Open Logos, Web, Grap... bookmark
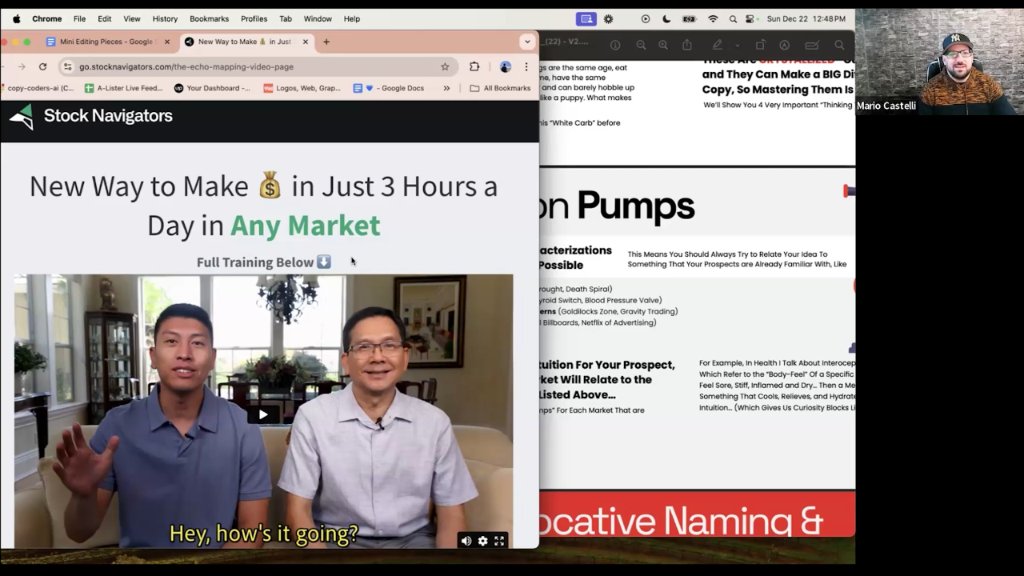 (x=302, y=88)
